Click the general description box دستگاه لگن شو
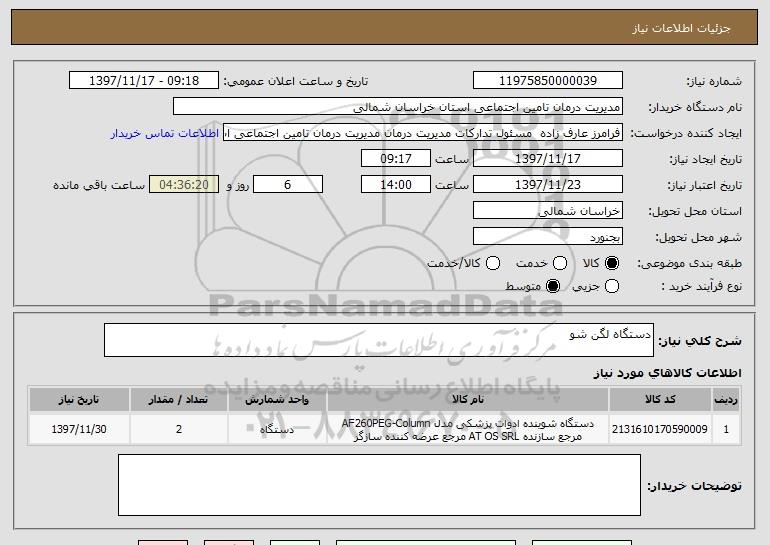 pyautogui.click(x=379, y=340)
